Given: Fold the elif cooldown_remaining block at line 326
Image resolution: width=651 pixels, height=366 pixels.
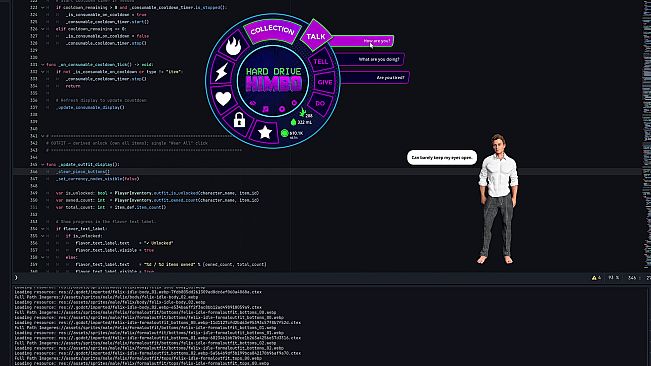Looking at the screenshot, I should coord(42,29).
